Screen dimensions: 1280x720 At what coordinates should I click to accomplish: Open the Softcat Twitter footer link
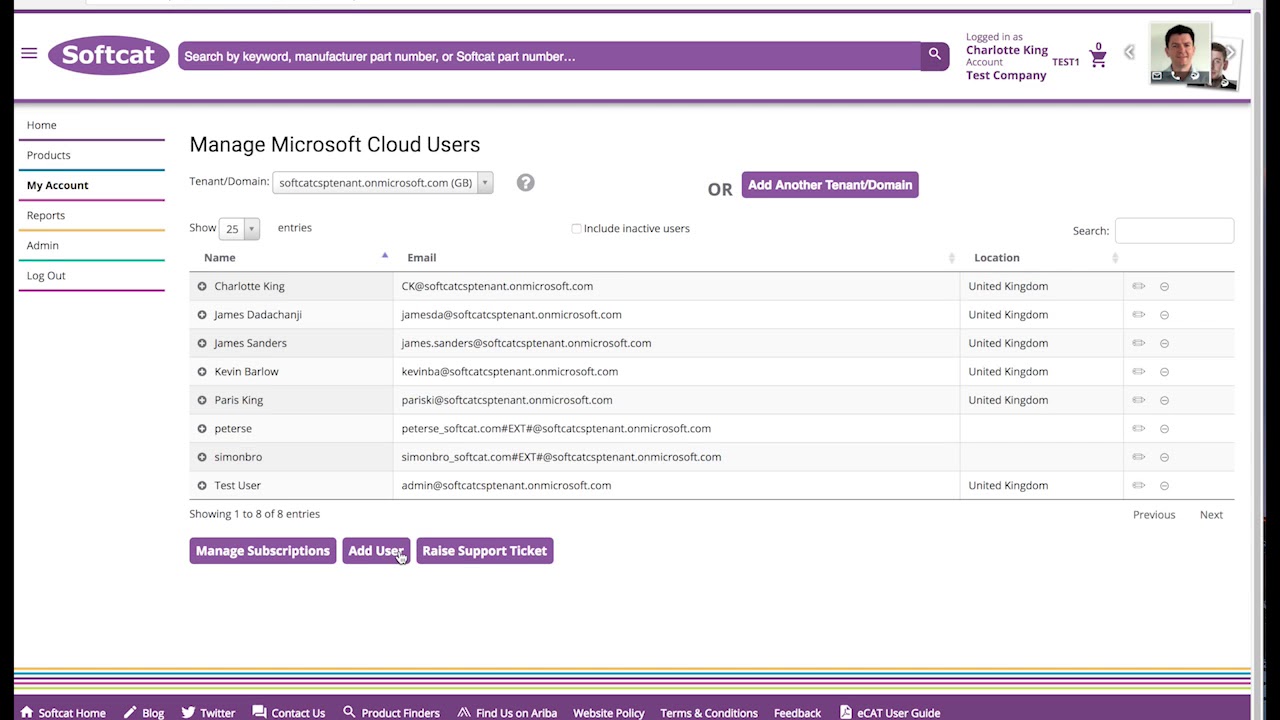pyautogui.click(x=208, y=713)
